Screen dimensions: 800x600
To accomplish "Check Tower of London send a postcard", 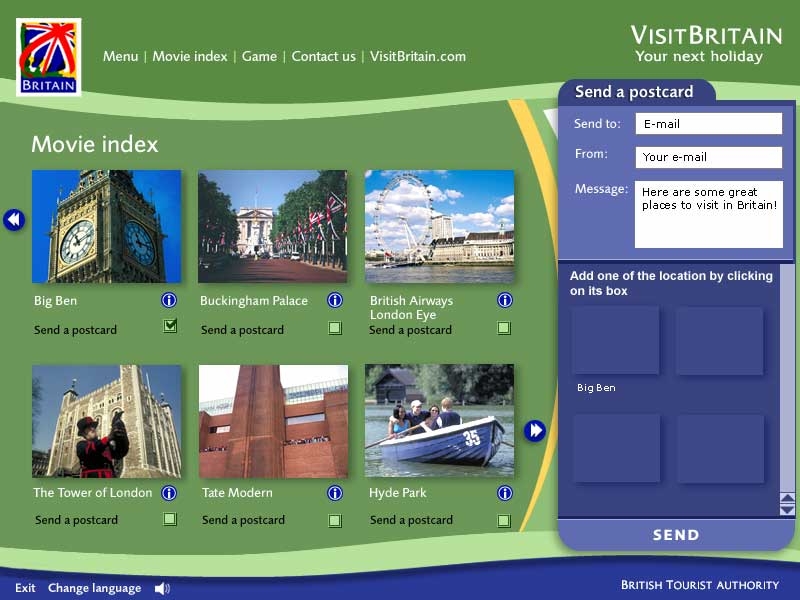I will (x=170, y=519).
